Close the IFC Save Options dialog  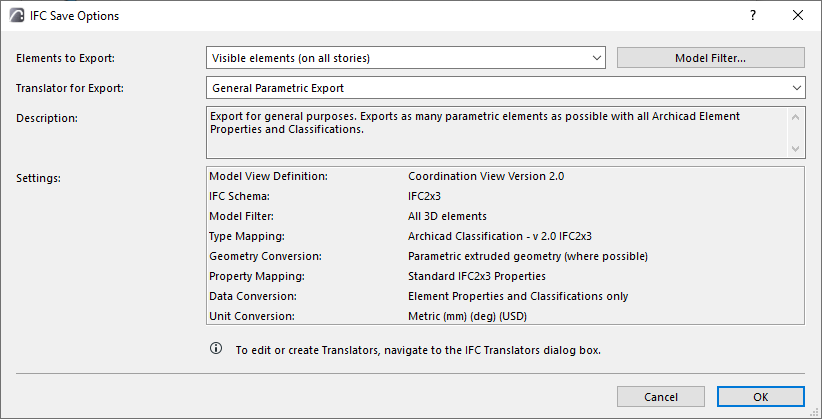coord(797,16)
